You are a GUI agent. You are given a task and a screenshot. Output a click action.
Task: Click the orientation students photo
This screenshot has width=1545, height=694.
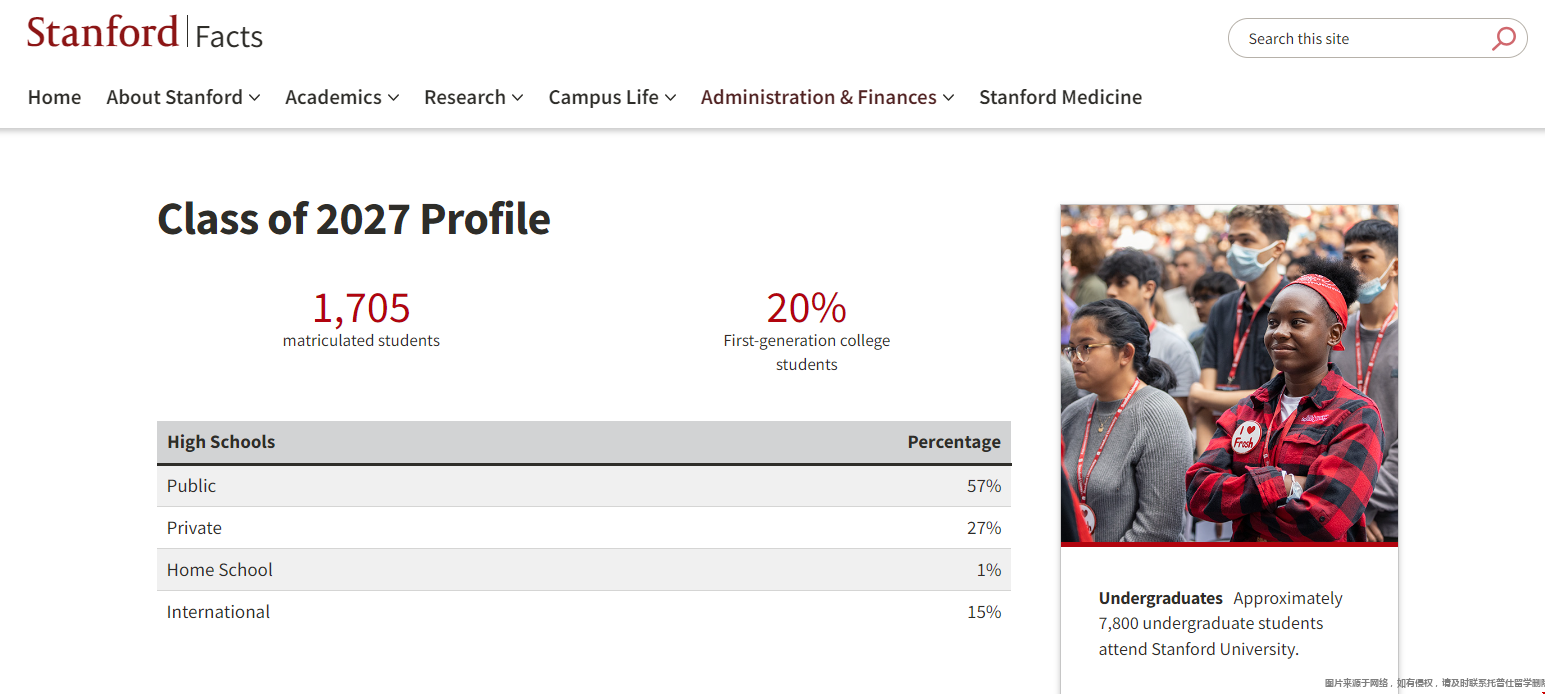click(x=1229, y=374)
